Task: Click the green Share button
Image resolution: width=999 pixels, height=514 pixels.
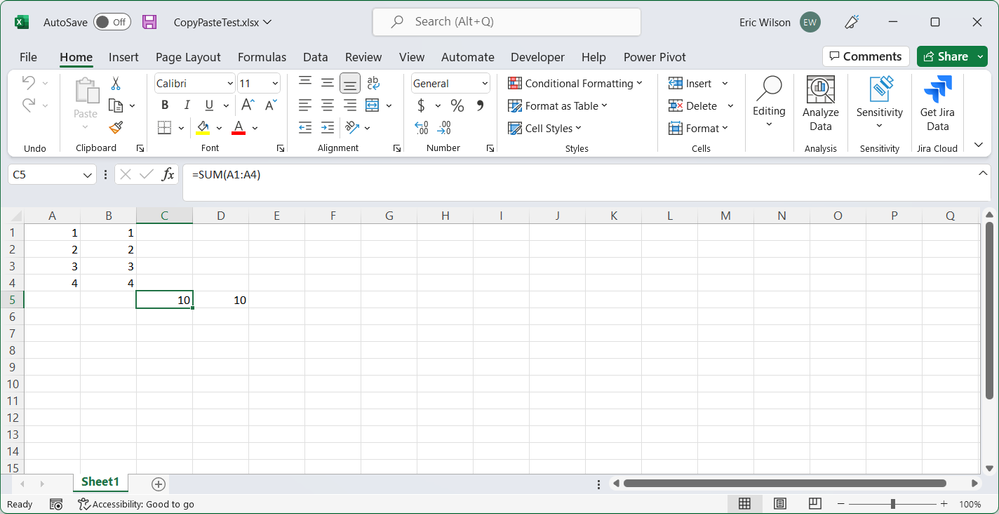Action: [x=951, y=57]
